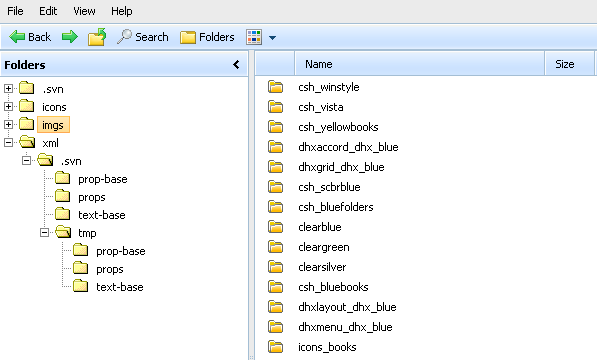Open the View menu
The image size is (597, 360).
coord(84,11)
